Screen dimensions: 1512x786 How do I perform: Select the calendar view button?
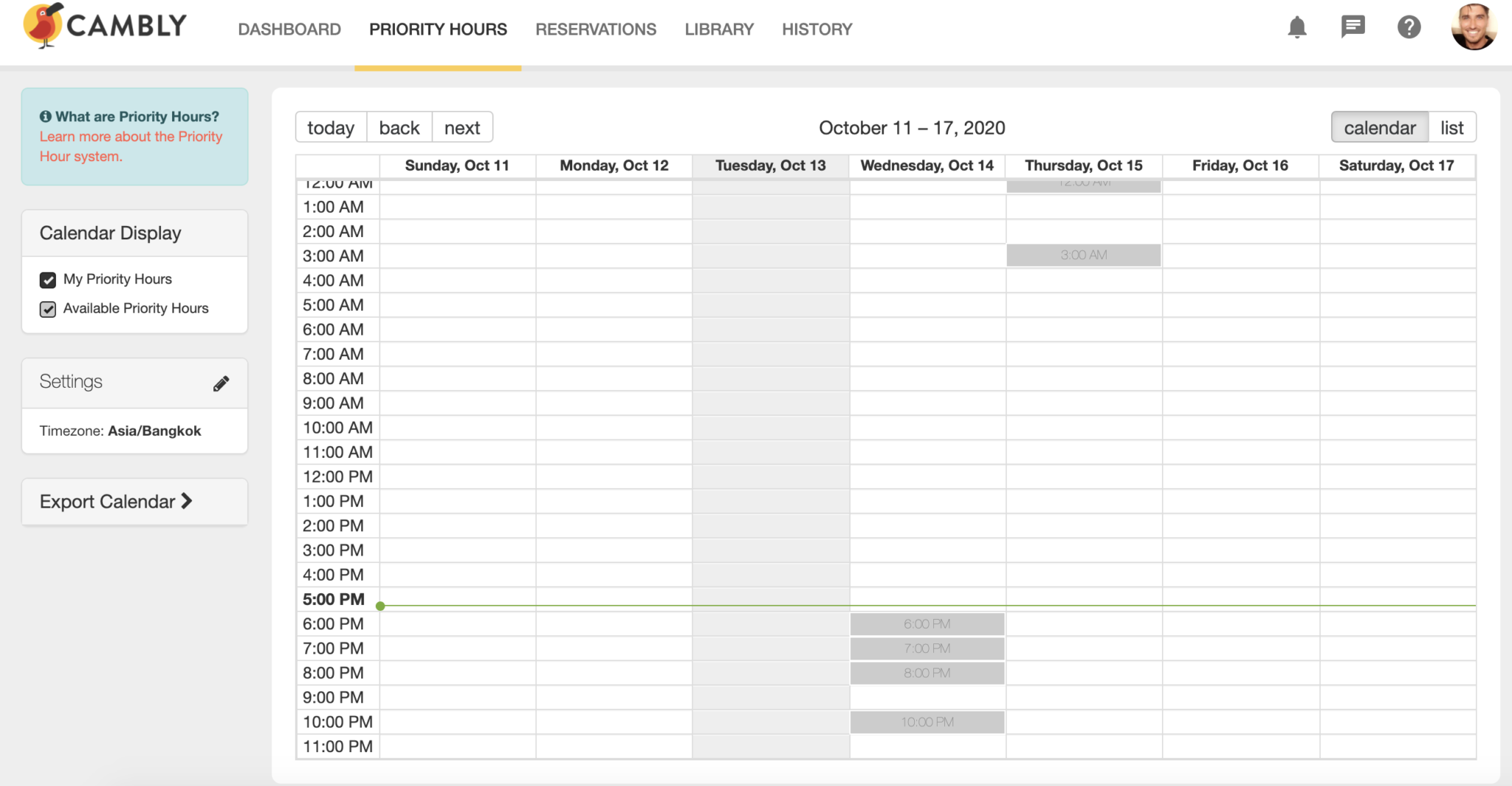(1379, 128)
